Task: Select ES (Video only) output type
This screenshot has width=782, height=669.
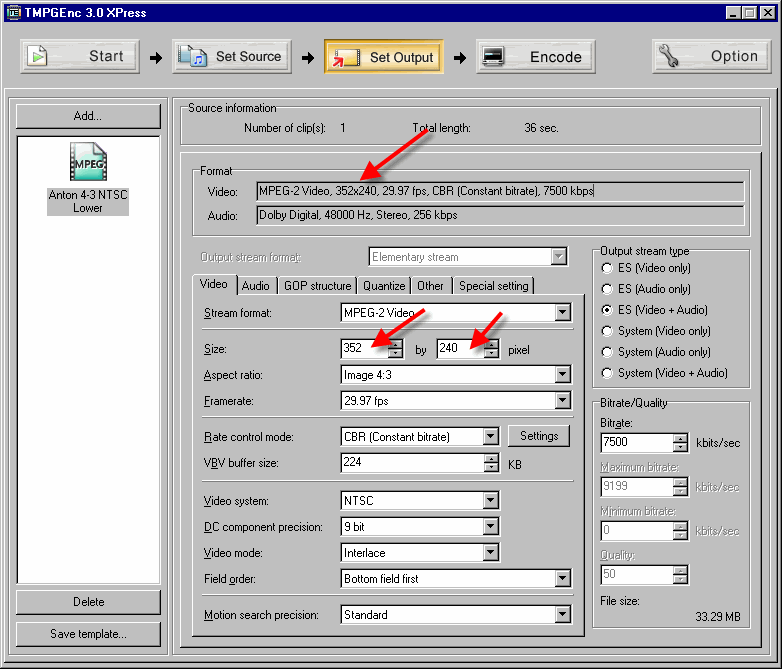Action: click(606, 268)
